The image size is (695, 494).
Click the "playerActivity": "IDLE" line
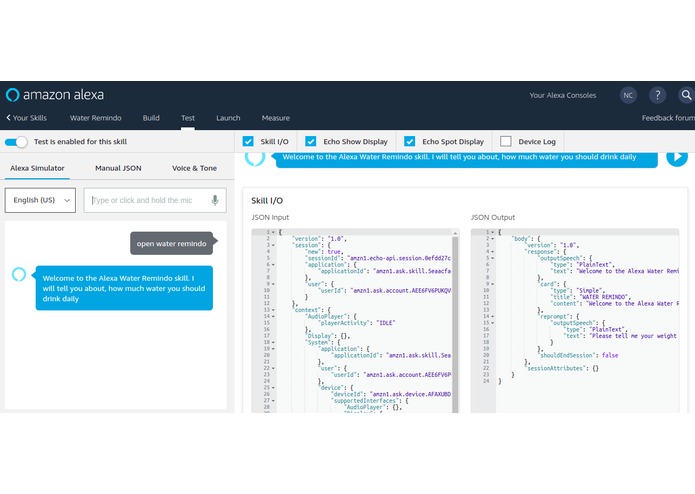[x=356, y=323]
